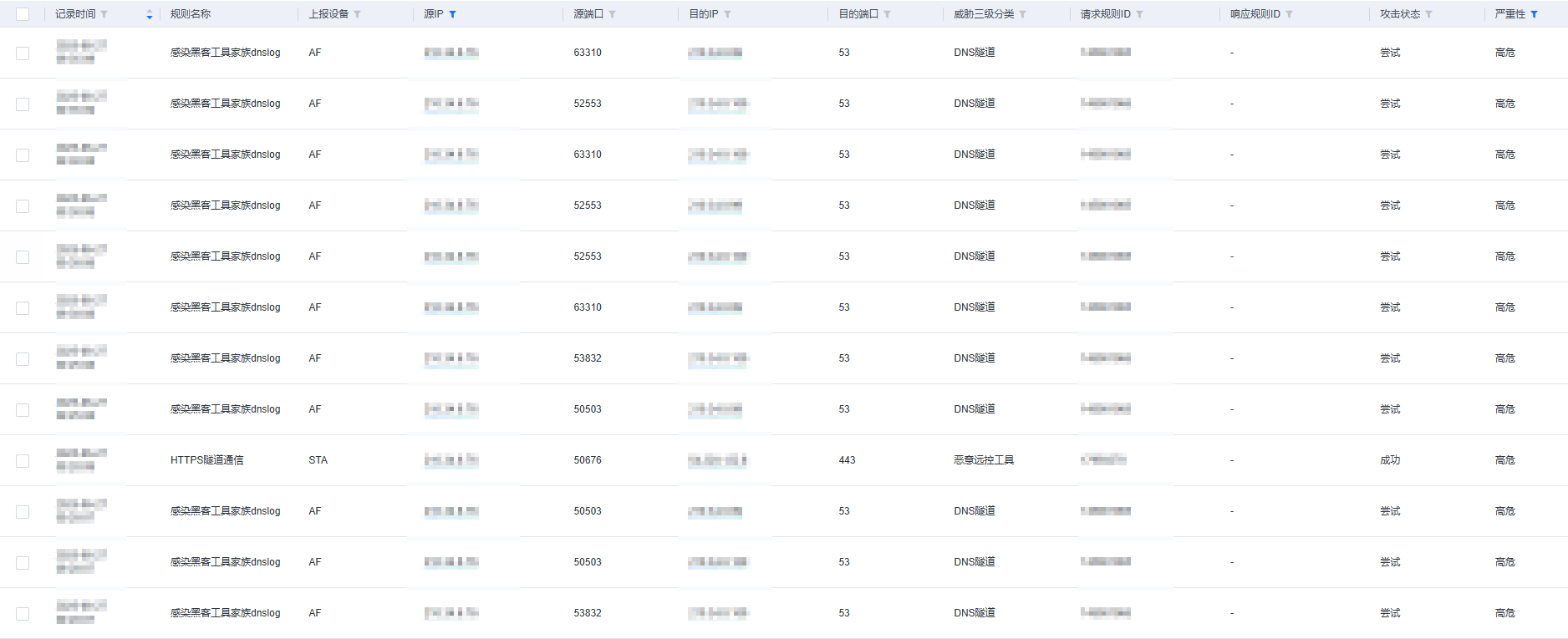Click destination port 443 cell

point(847,460)
